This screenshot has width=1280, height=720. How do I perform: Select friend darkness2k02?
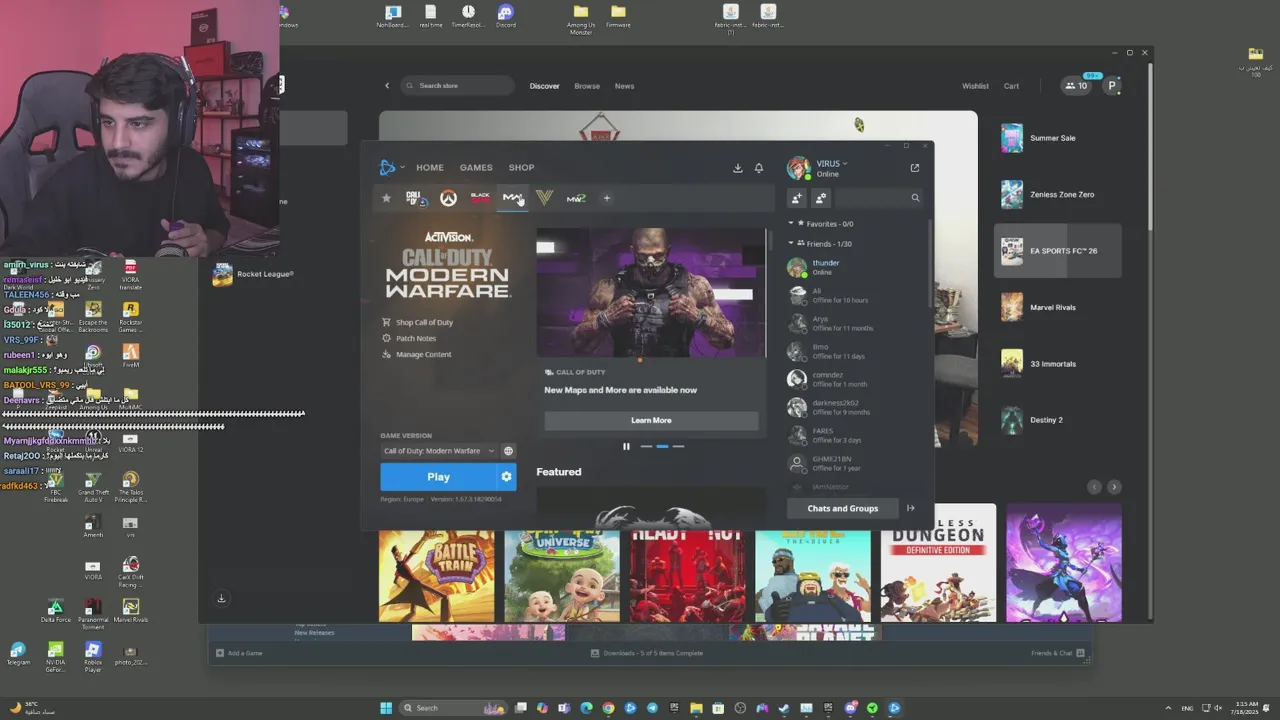(x=855, y=407)
